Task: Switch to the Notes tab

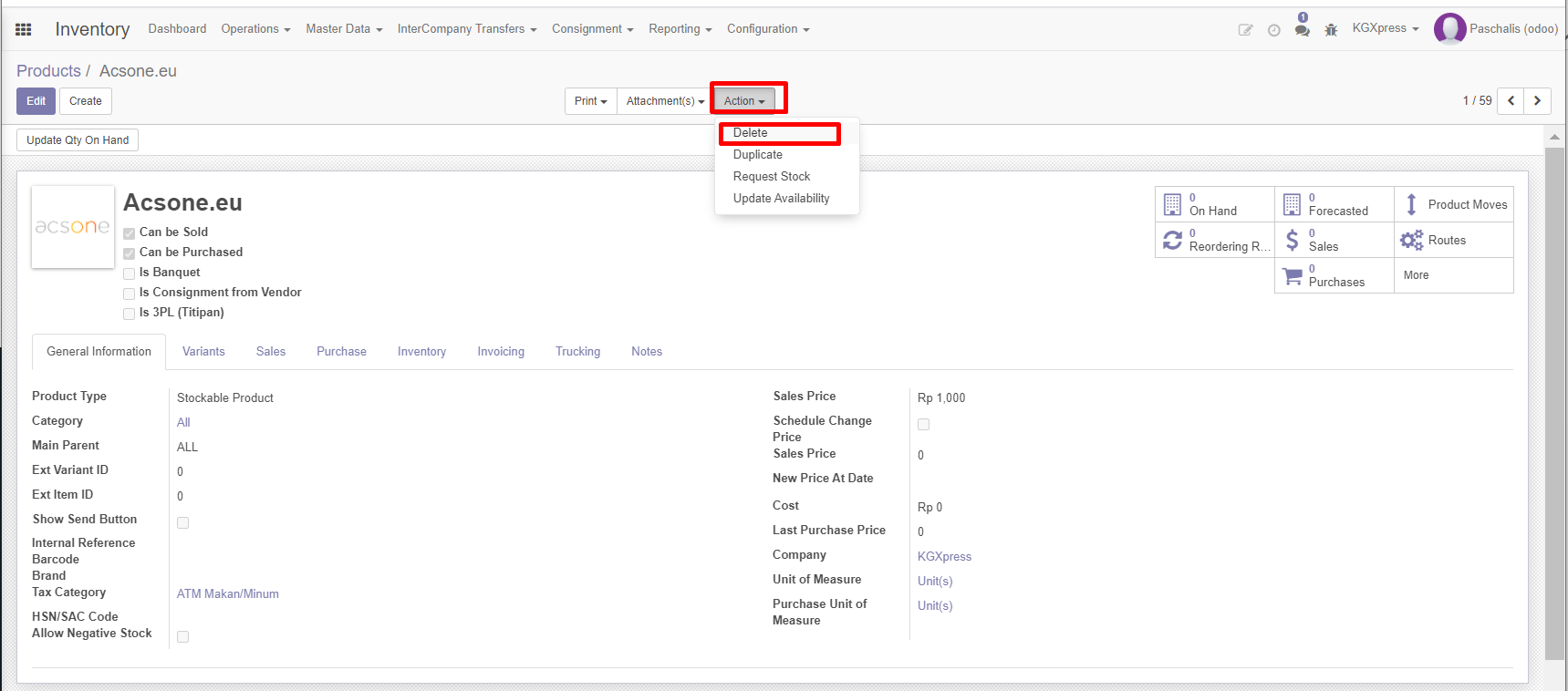Action: [x=647, y=352]
